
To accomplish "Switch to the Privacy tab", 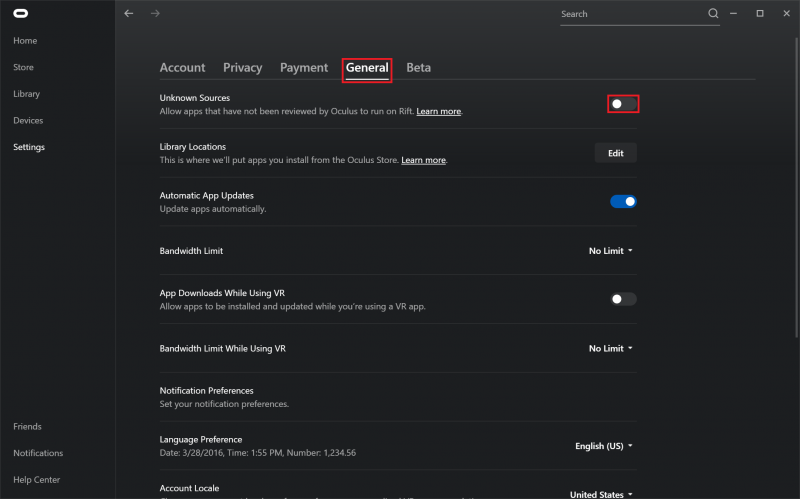I will click(242, 68).
